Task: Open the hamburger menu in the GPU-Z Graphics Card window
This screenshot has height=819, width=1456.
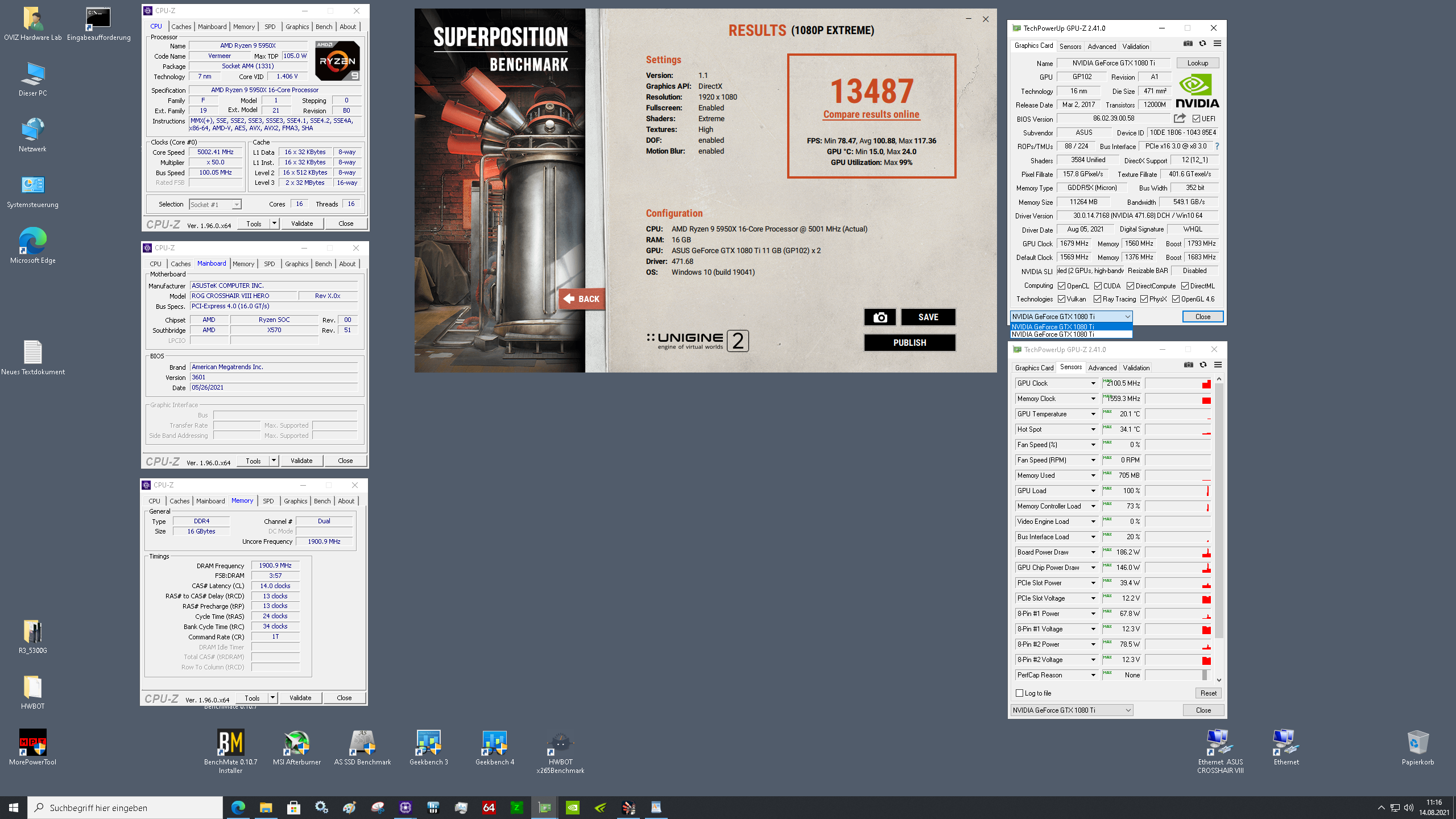Action: tap(1217, 44)
